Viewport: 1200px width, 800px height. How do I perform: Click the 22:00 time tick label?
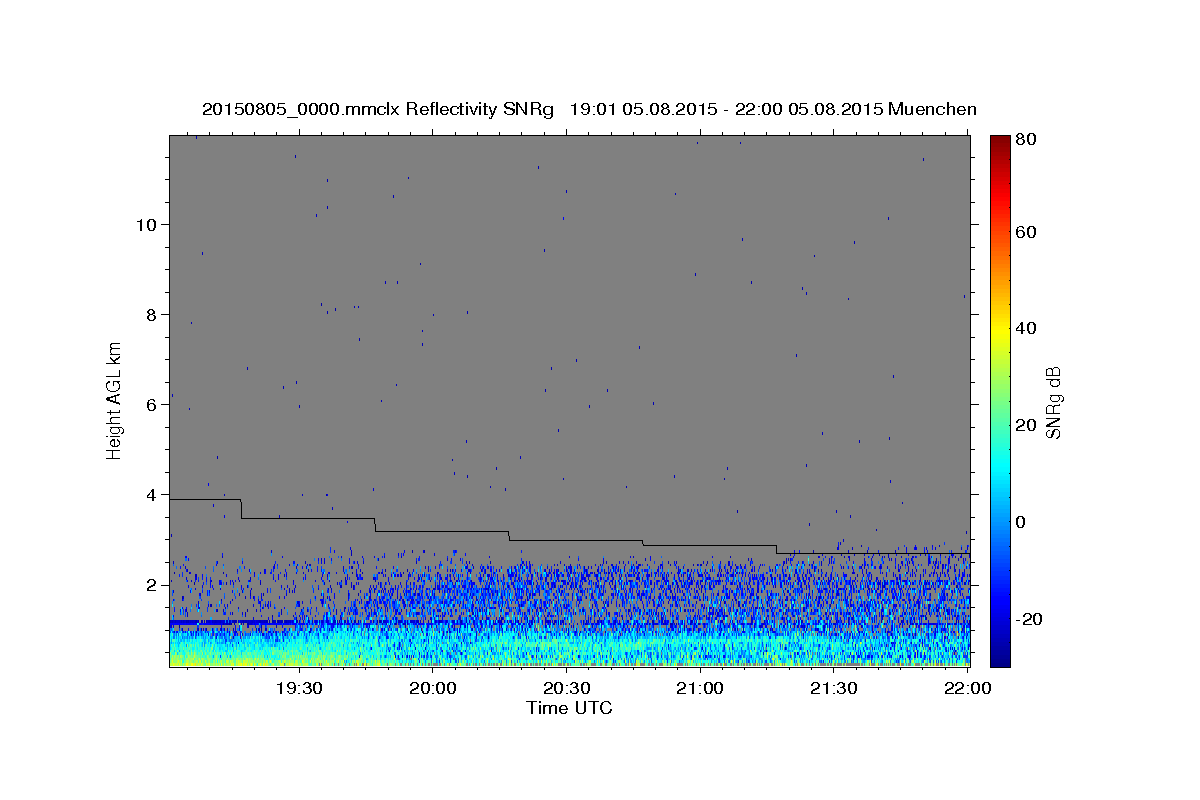pyautogui.click(x=967, y=689)
